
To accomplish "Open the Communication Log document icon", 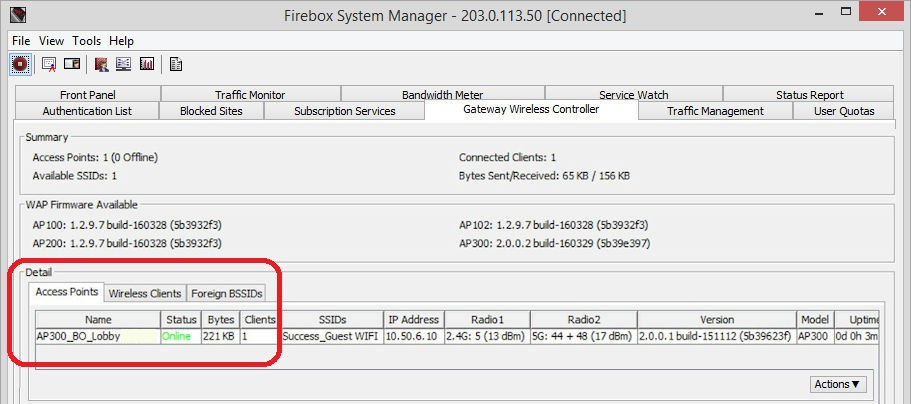I will (176, 64).
